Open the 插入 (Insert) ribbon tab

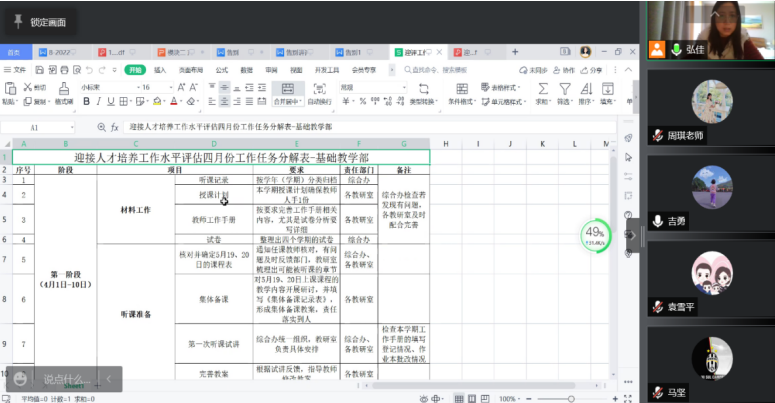[160, 70]
